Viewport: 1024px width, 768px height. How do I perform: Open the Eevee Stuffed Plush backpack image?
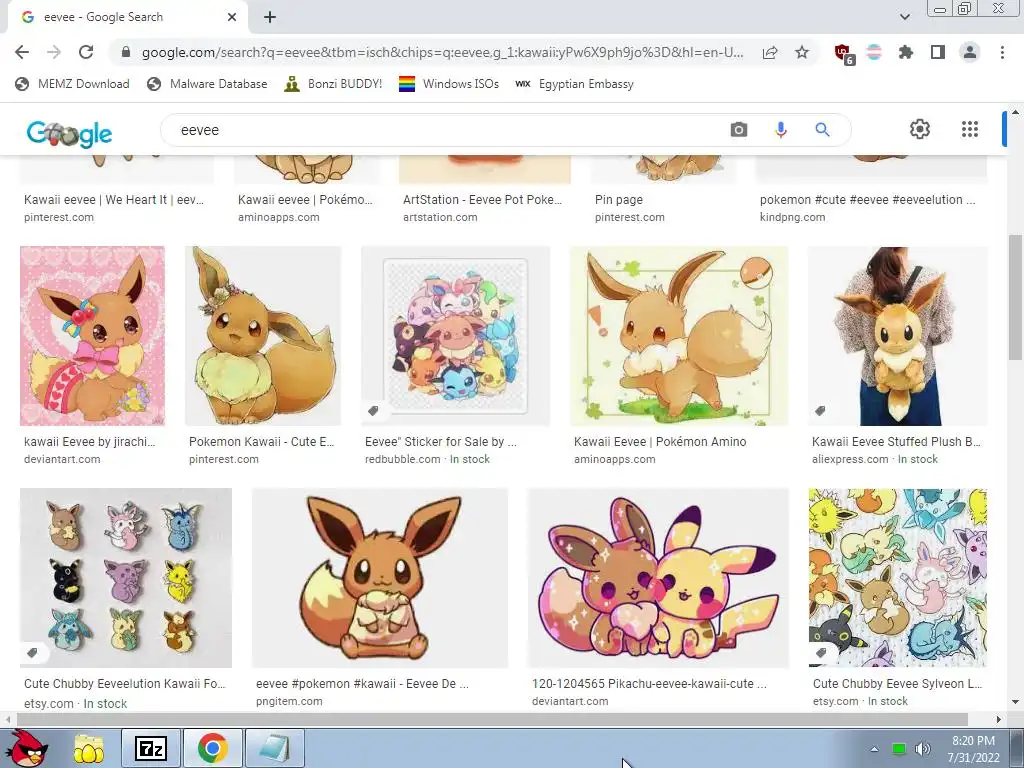[x=897, y=336]
